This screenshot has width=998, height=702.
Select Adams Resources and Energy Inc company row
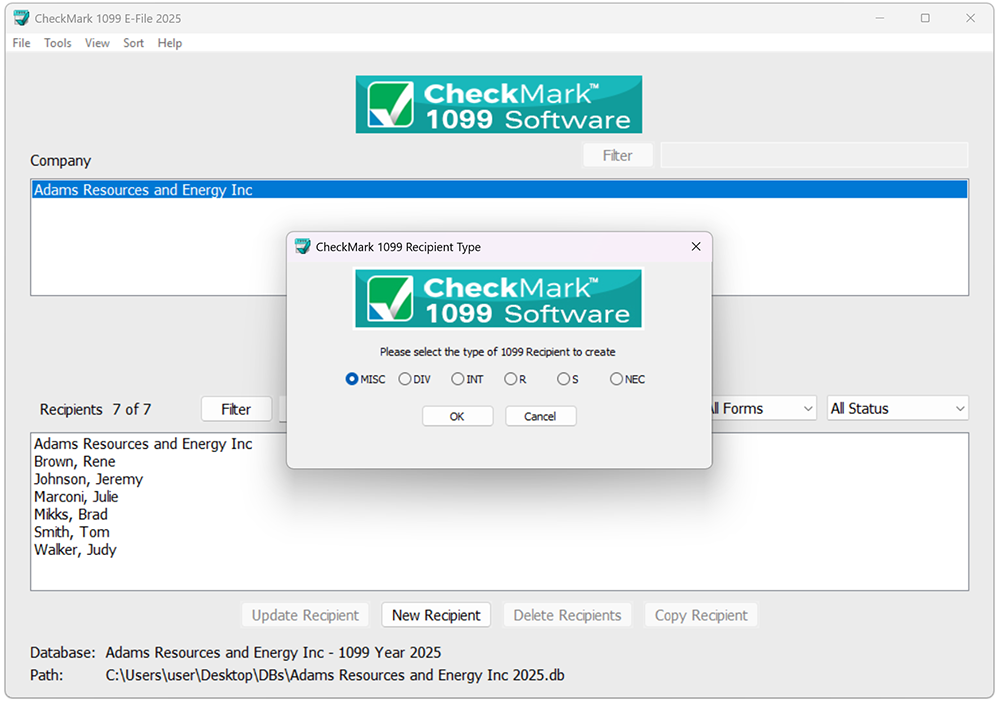(499, 190)
